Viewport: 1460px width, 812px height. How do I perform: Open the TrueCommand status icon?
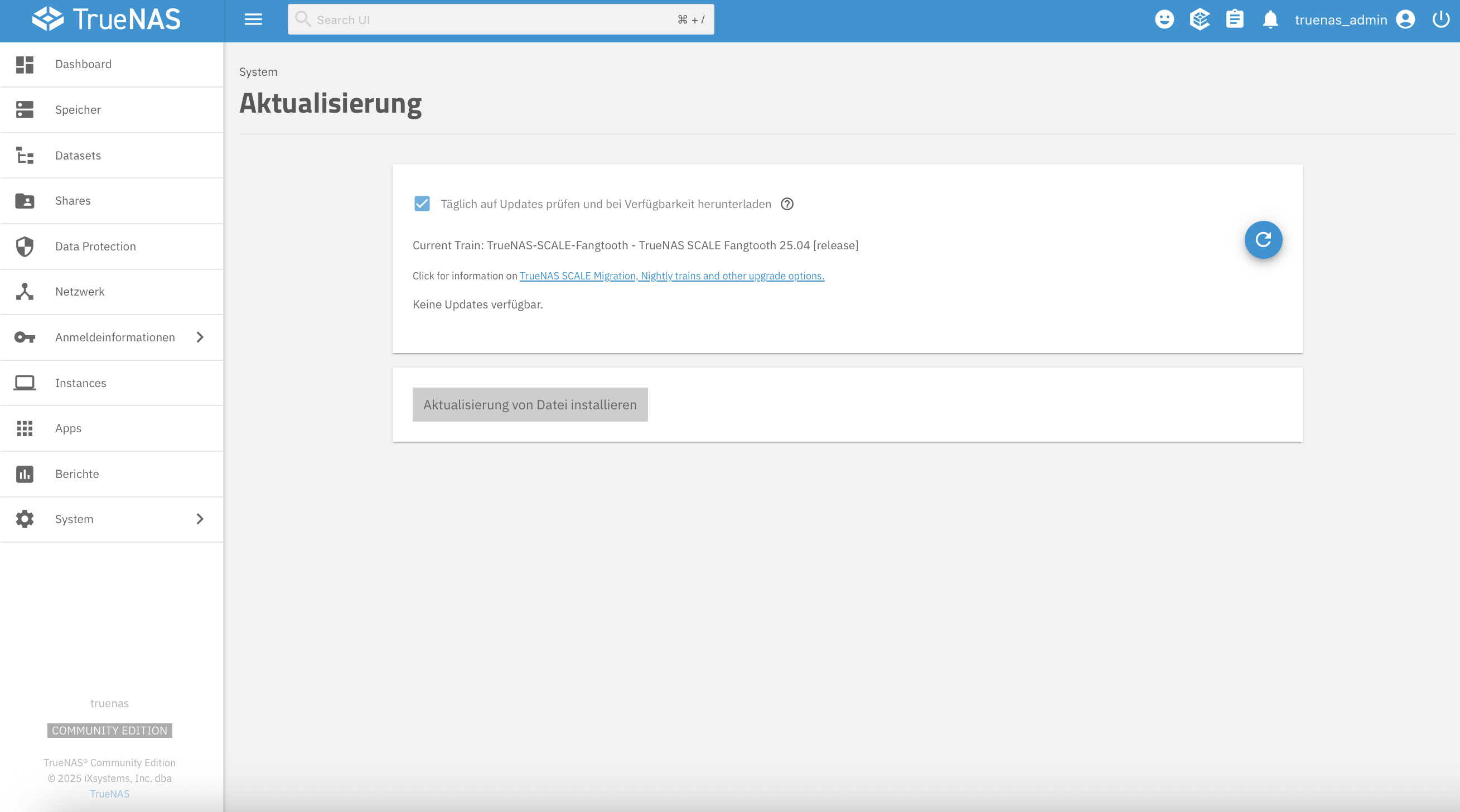click(1199, 20)
